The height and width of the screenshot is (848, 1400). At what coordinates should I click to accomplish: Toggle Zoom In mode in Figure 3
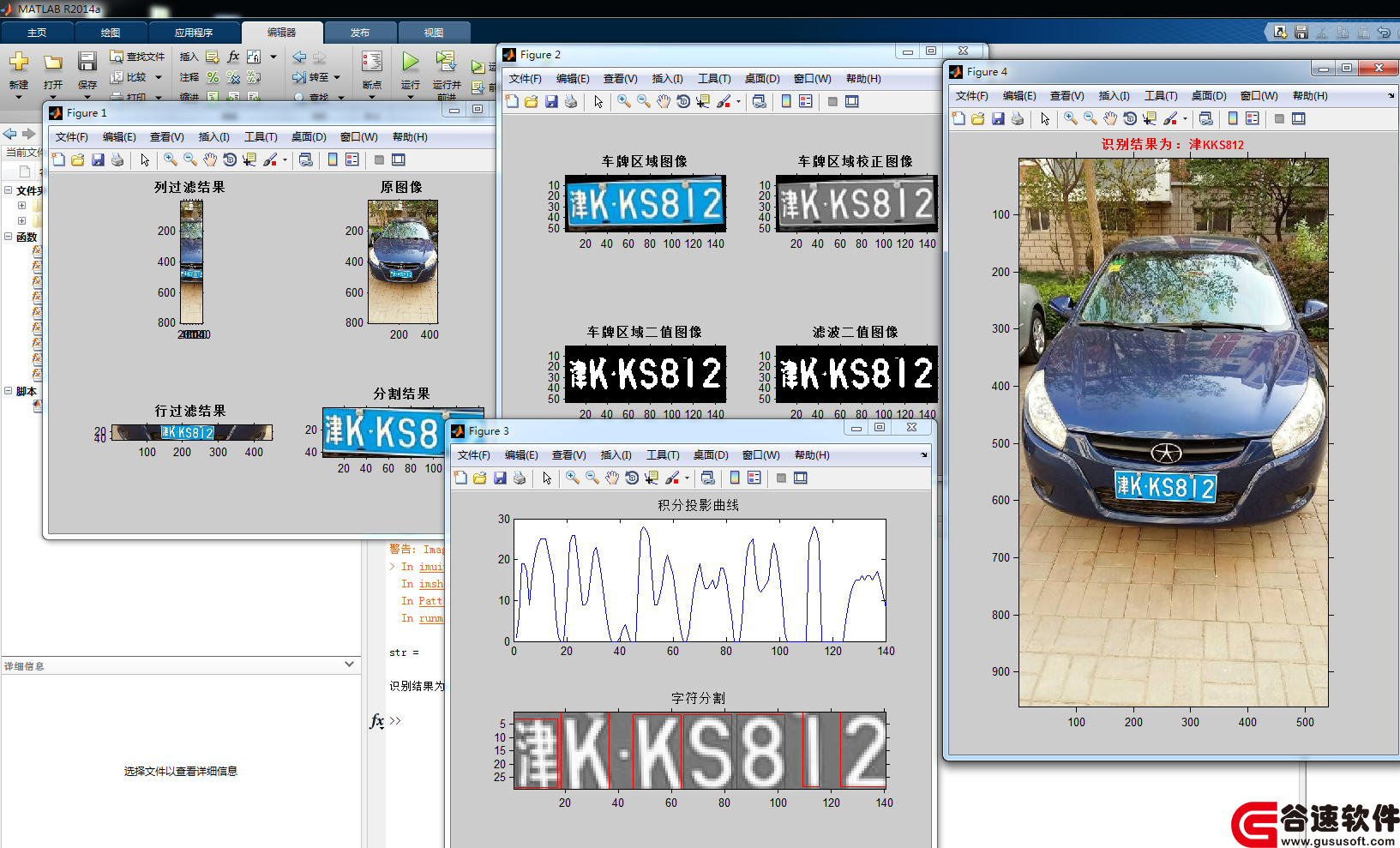click(573, 478)
